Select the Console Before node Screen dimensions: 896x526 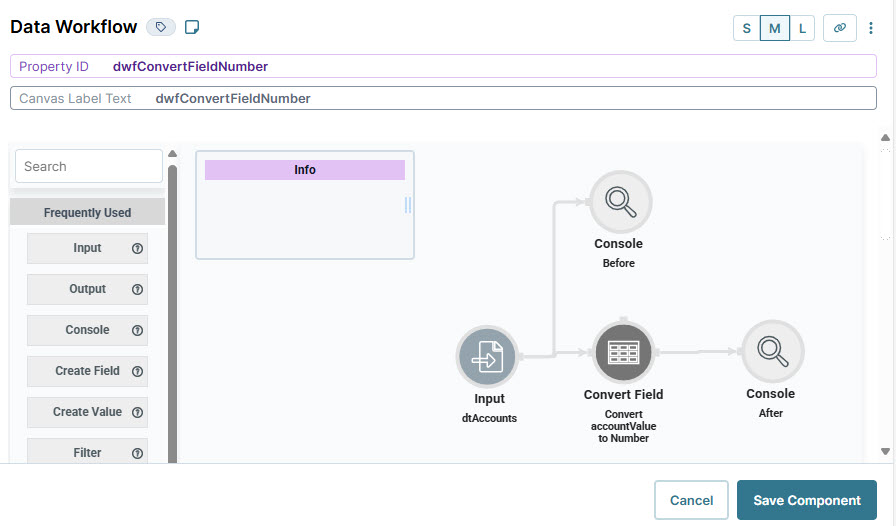click(621, 202)
